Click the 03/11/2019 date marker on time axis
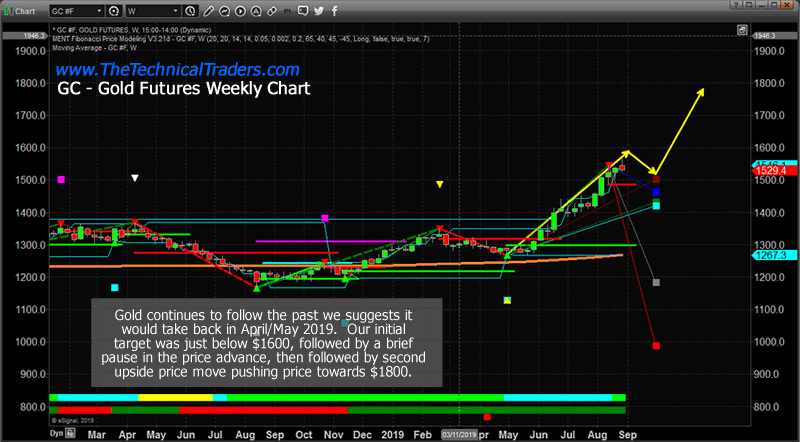 click(459, 436)
